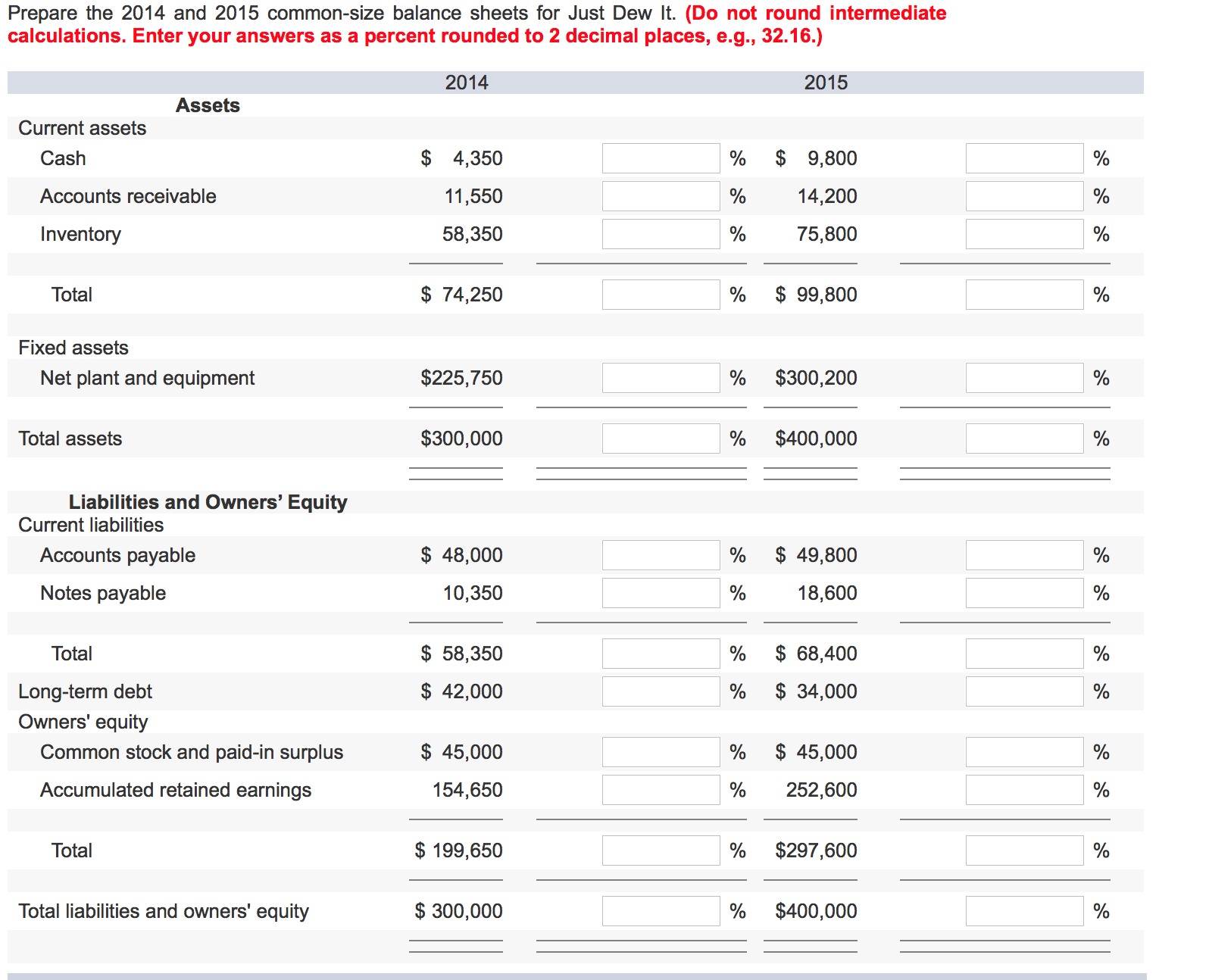
Task: Focus the 2014 Inventory percent field
Action: [x=661, y=234]
